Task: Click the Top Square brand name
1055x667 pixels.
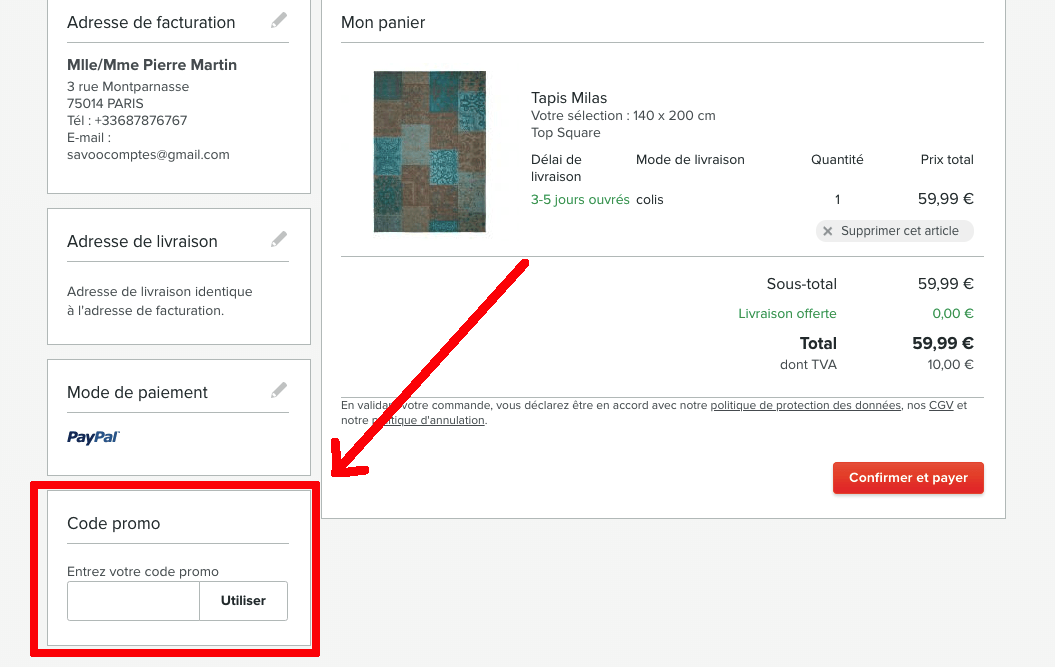Action: (x=565, y=133)
